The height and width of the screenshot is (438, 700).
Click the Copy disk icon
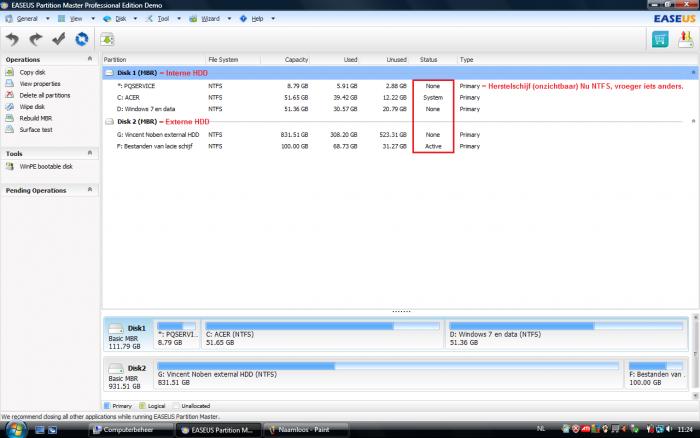tap(9, 72)
